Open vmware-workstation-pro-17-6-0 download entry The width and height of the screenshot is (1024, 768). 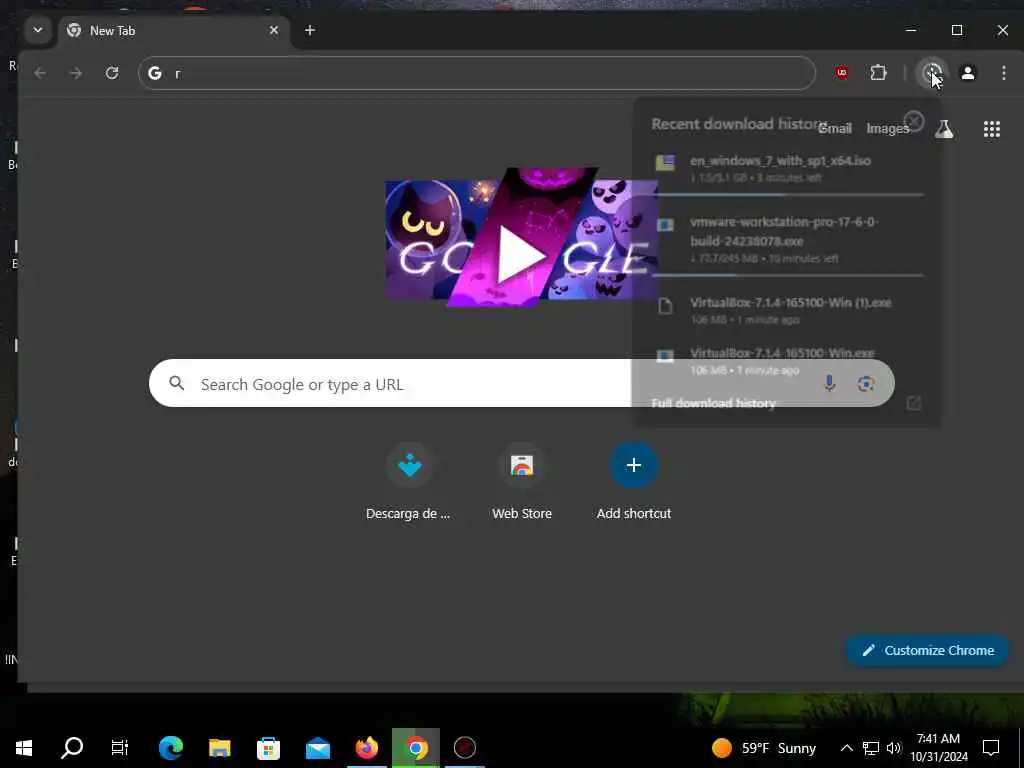click(x=787, y=240)
